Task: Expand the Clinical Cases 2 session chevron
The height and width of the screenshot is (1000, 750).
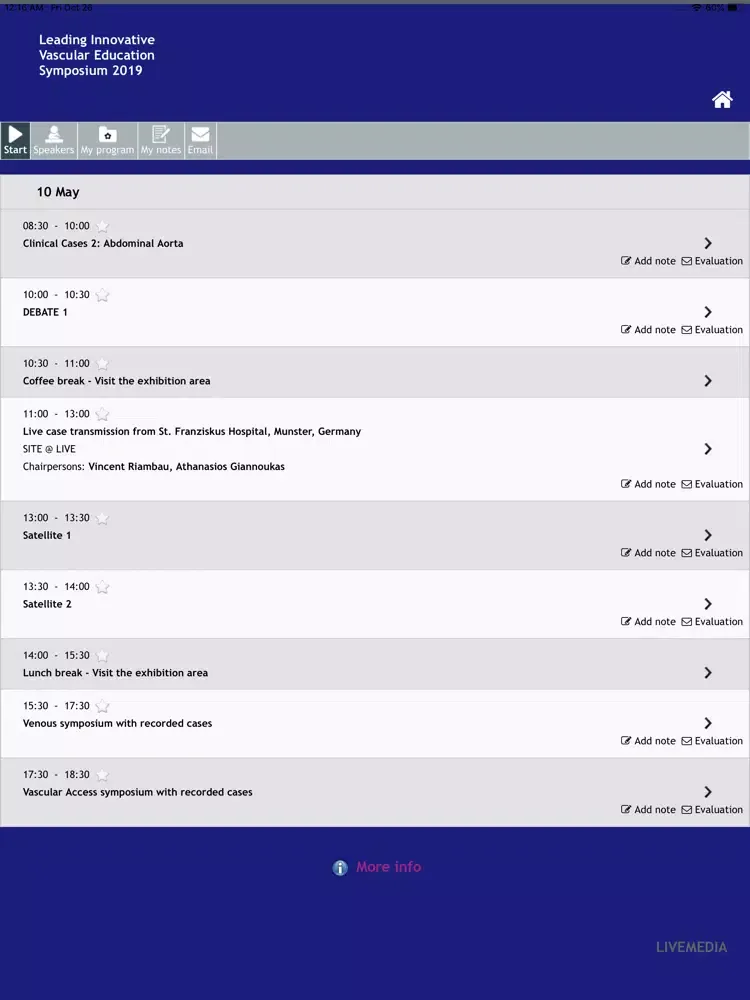Action: click(x=708, y=243)
